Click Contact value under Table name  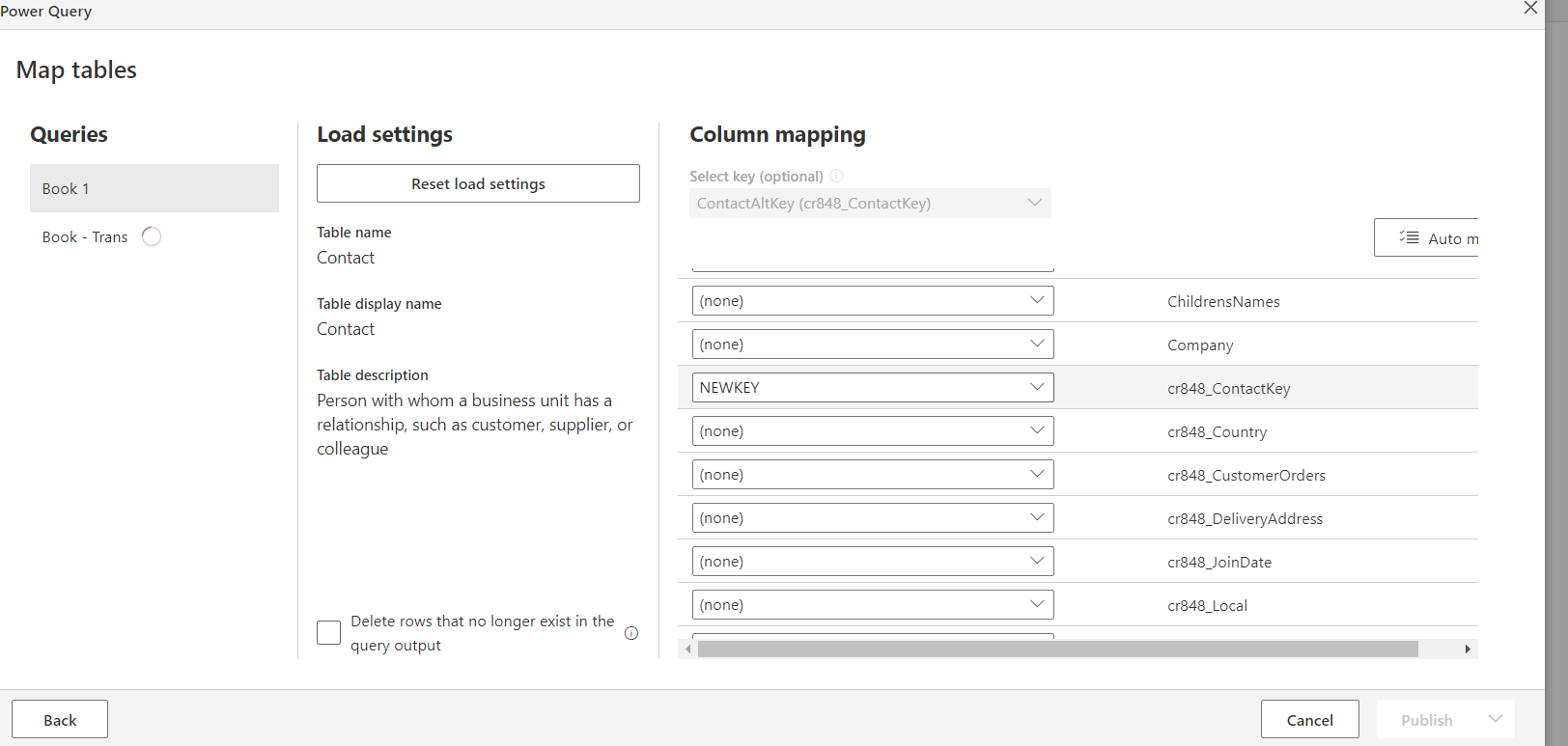coord(346,258)
